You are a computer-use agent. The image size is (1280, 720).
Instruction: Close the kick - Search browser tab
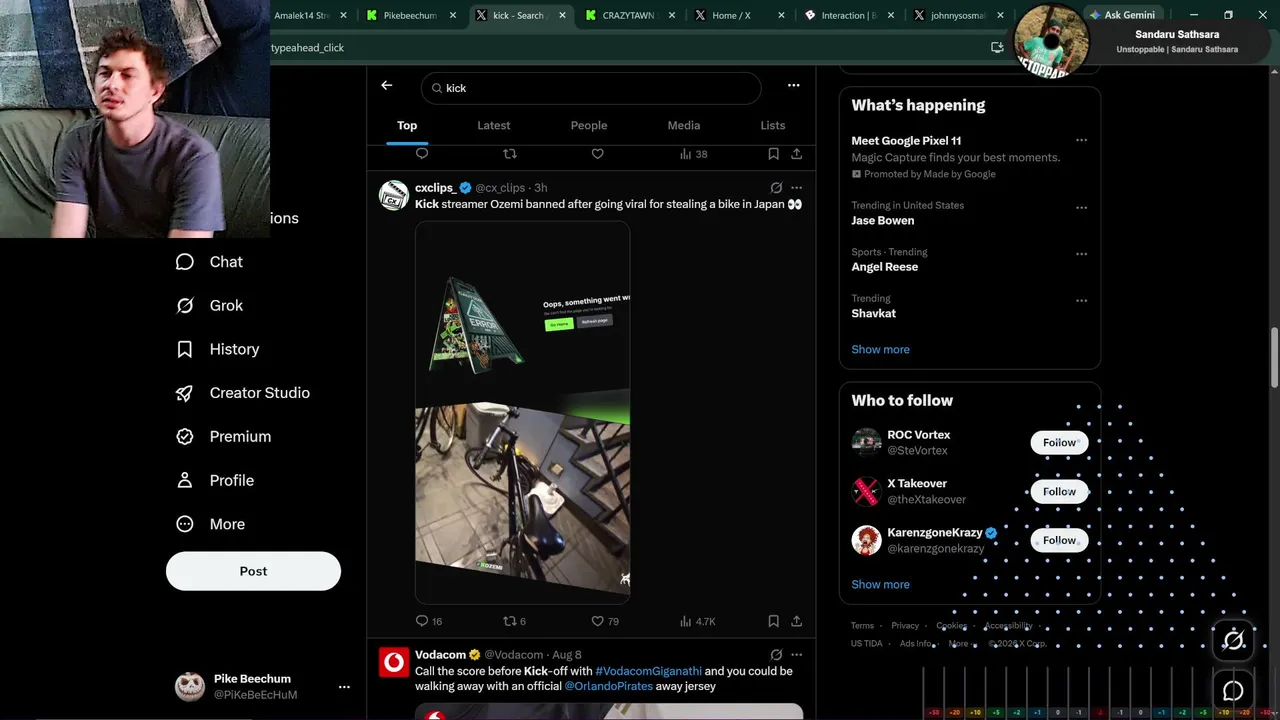coord(562,15)
